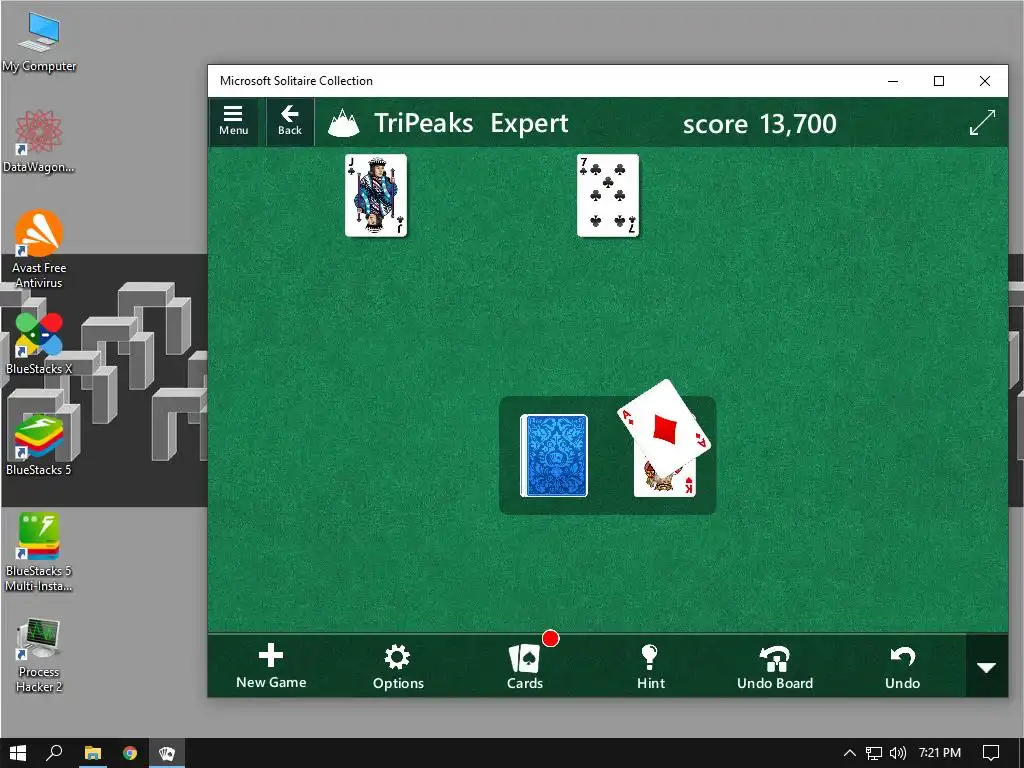Open the Cards button in toolbar
1024x768 pixels.
coord(525,666)
